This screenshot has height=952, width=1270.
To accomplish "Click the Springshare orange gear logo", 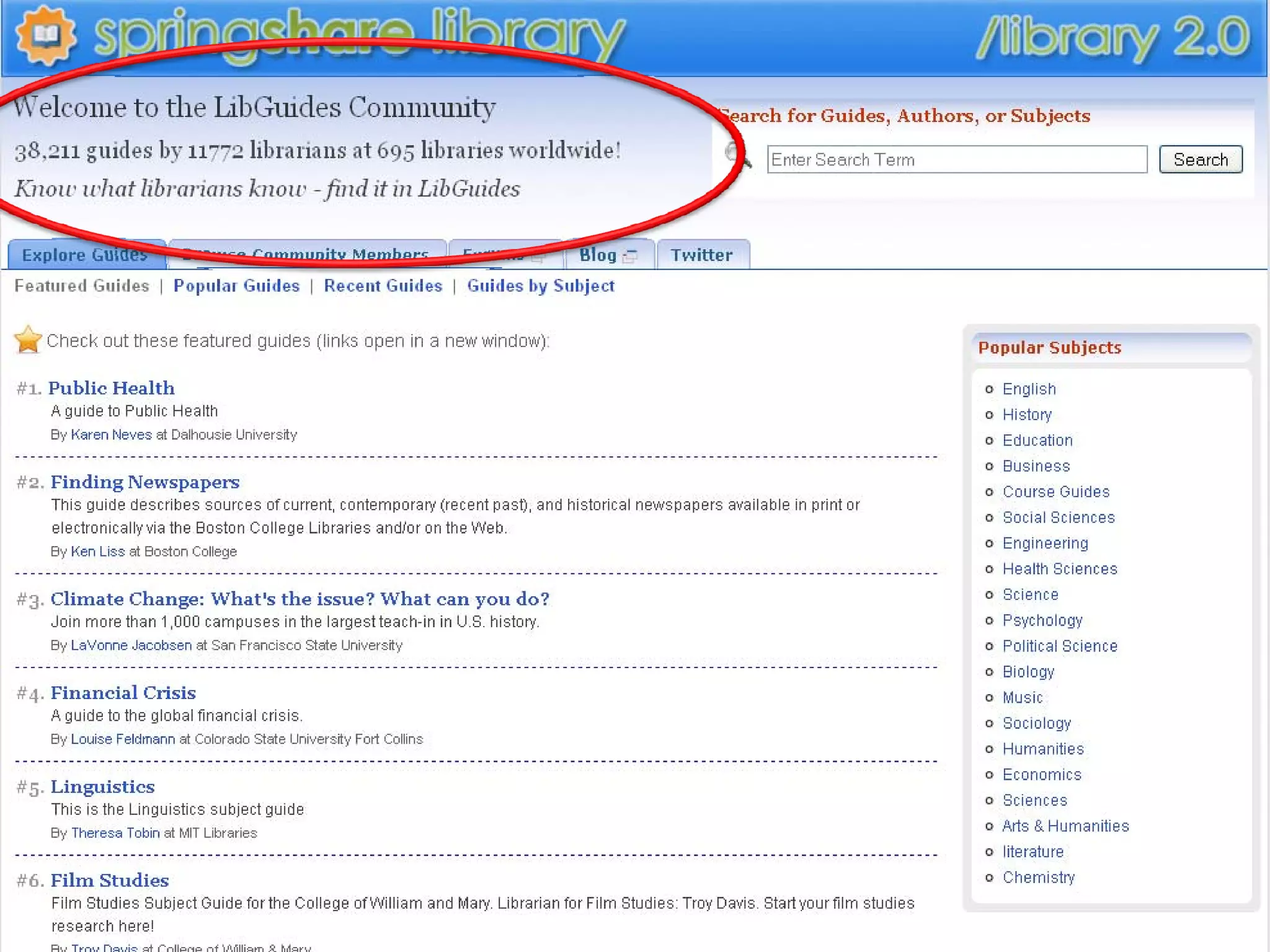I will point(45,36).
